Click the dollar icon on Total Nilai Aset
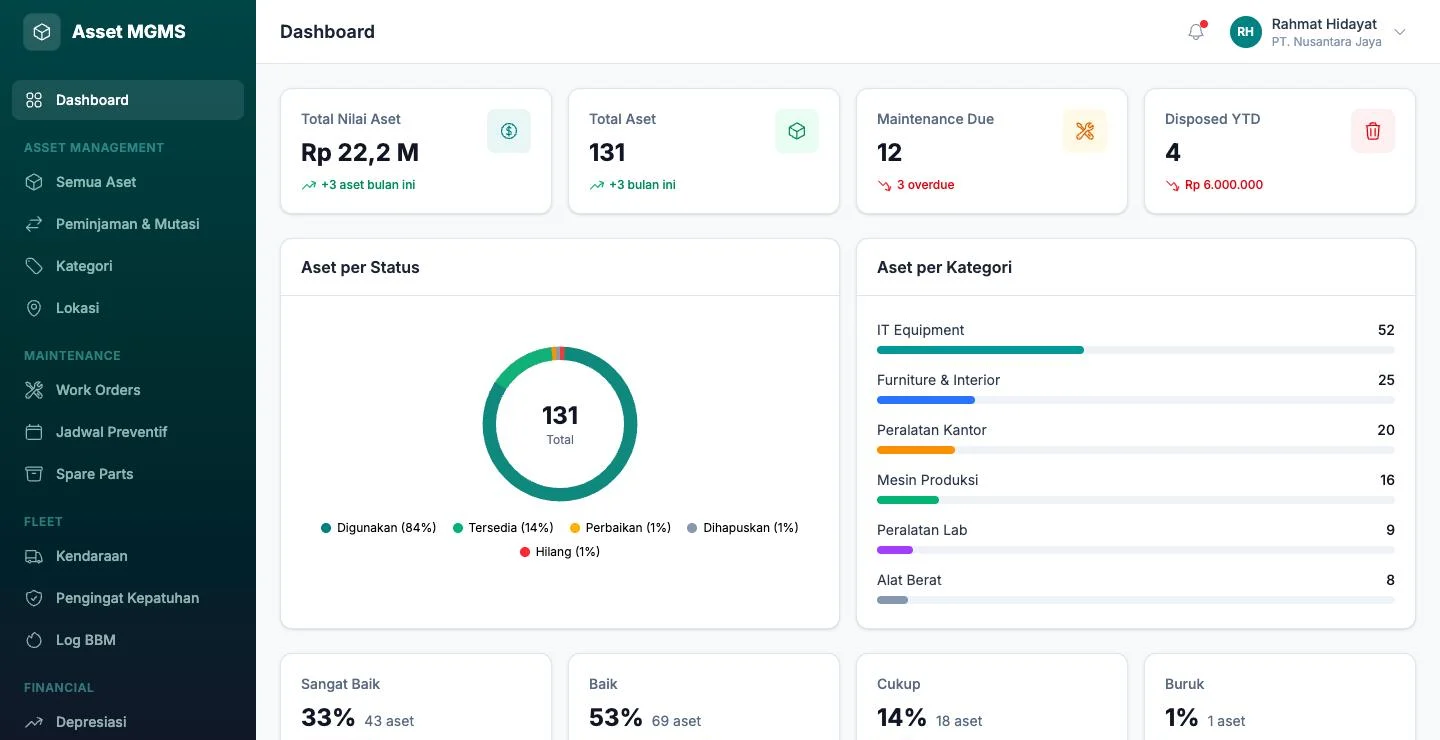Viewport: 1440px width, 740px height. click(509, 131)
